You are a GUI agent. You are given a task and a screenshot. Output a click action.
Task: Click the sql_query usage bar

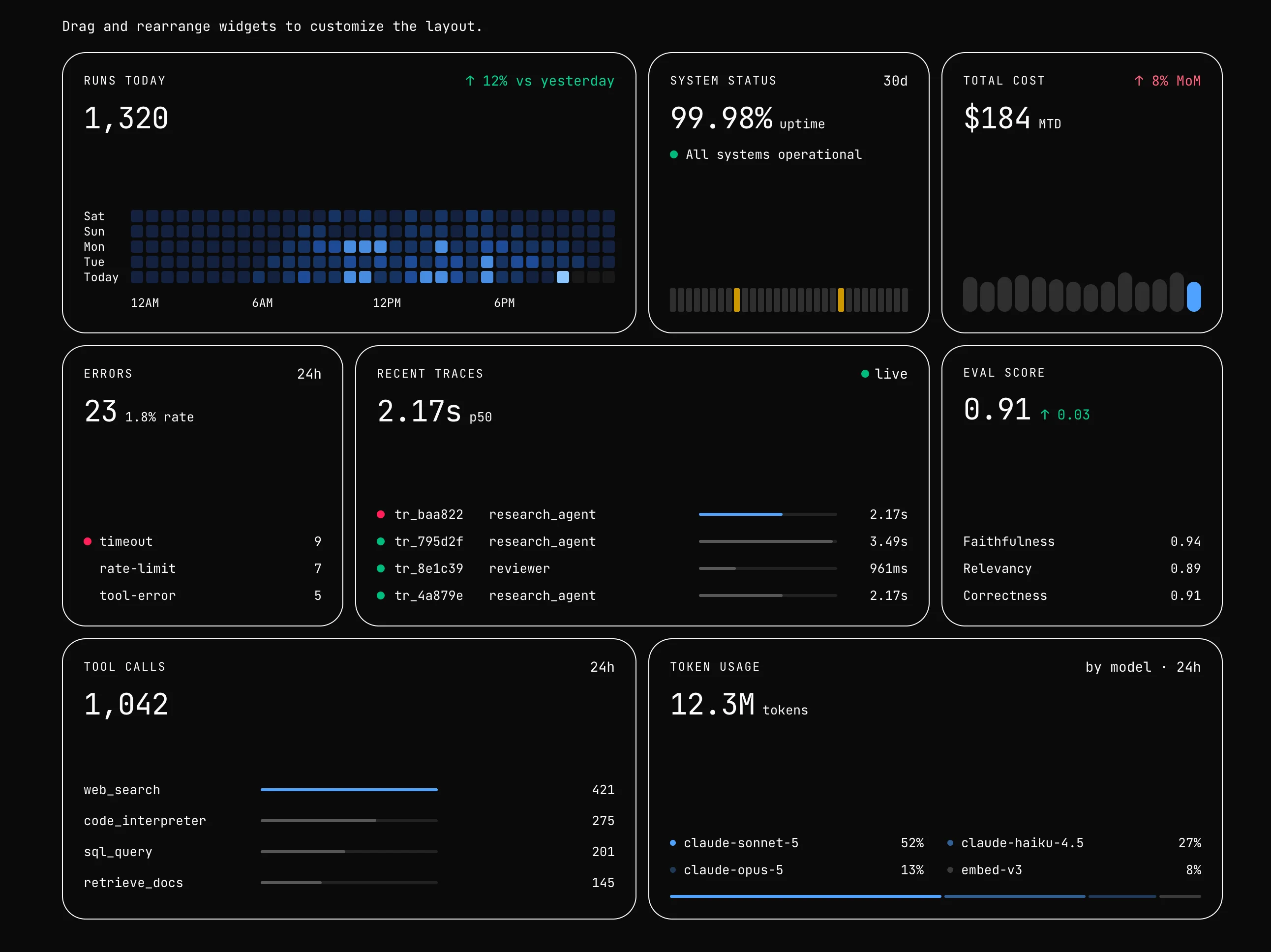349,852
